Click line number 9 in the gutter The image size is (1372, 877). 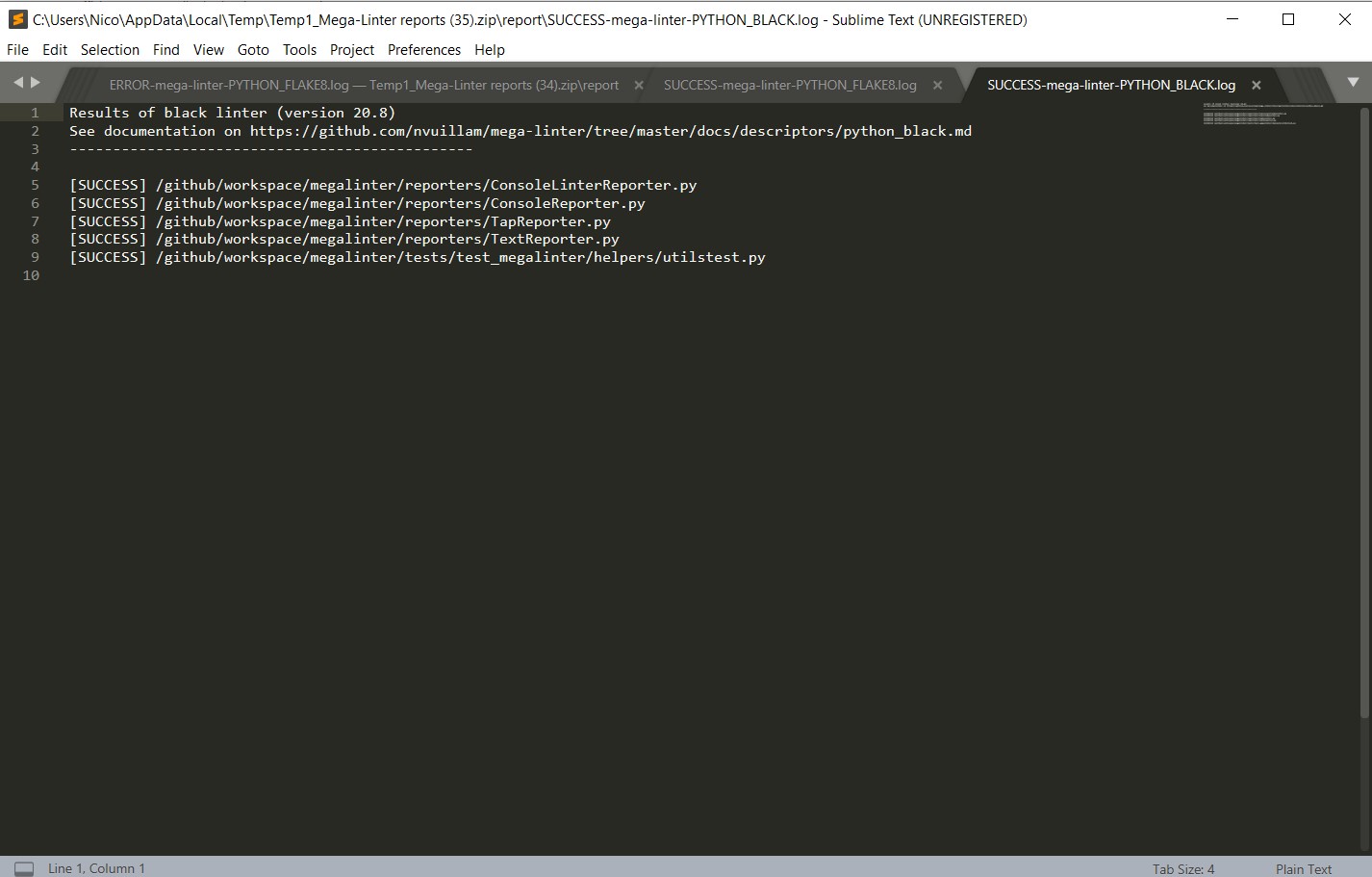click(35, 257)
